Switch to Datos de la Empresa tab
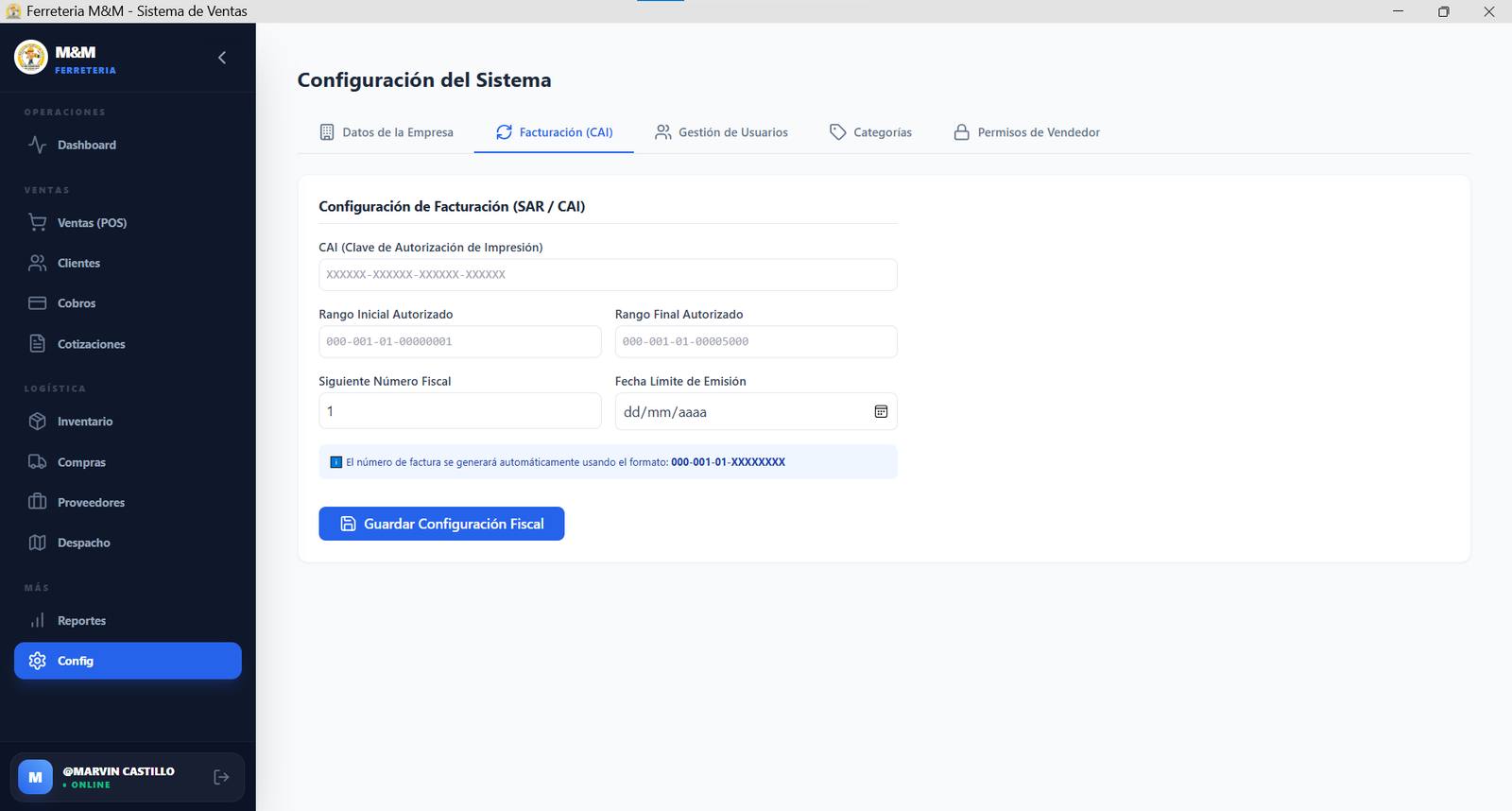The image size is (1512, 811). pos(387,132)
